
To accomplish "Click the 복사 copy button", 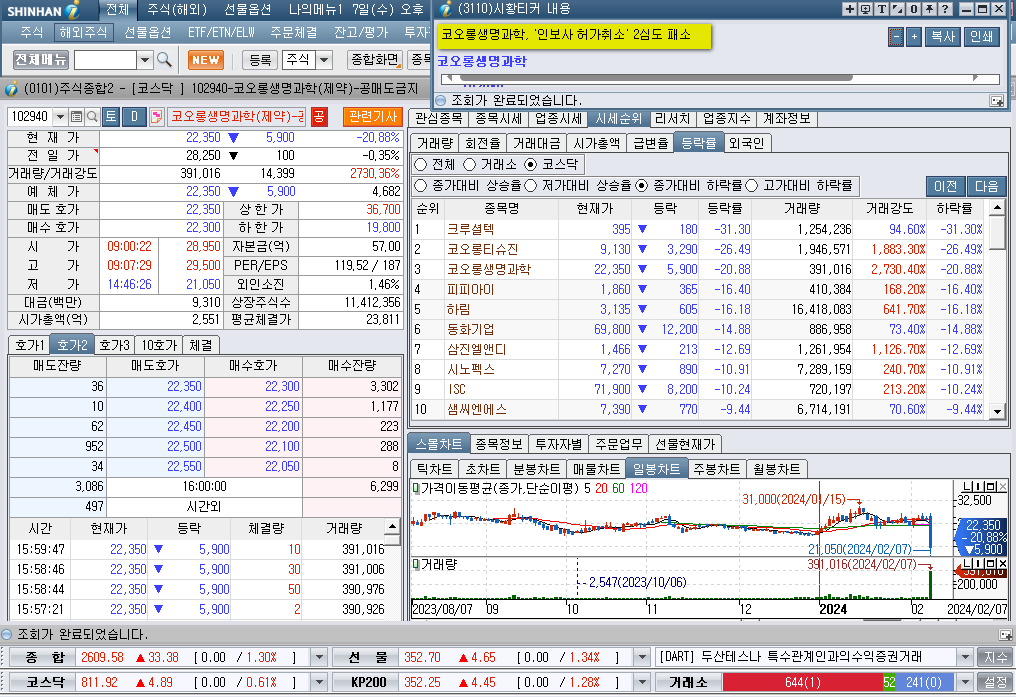I will coord(942,37).
